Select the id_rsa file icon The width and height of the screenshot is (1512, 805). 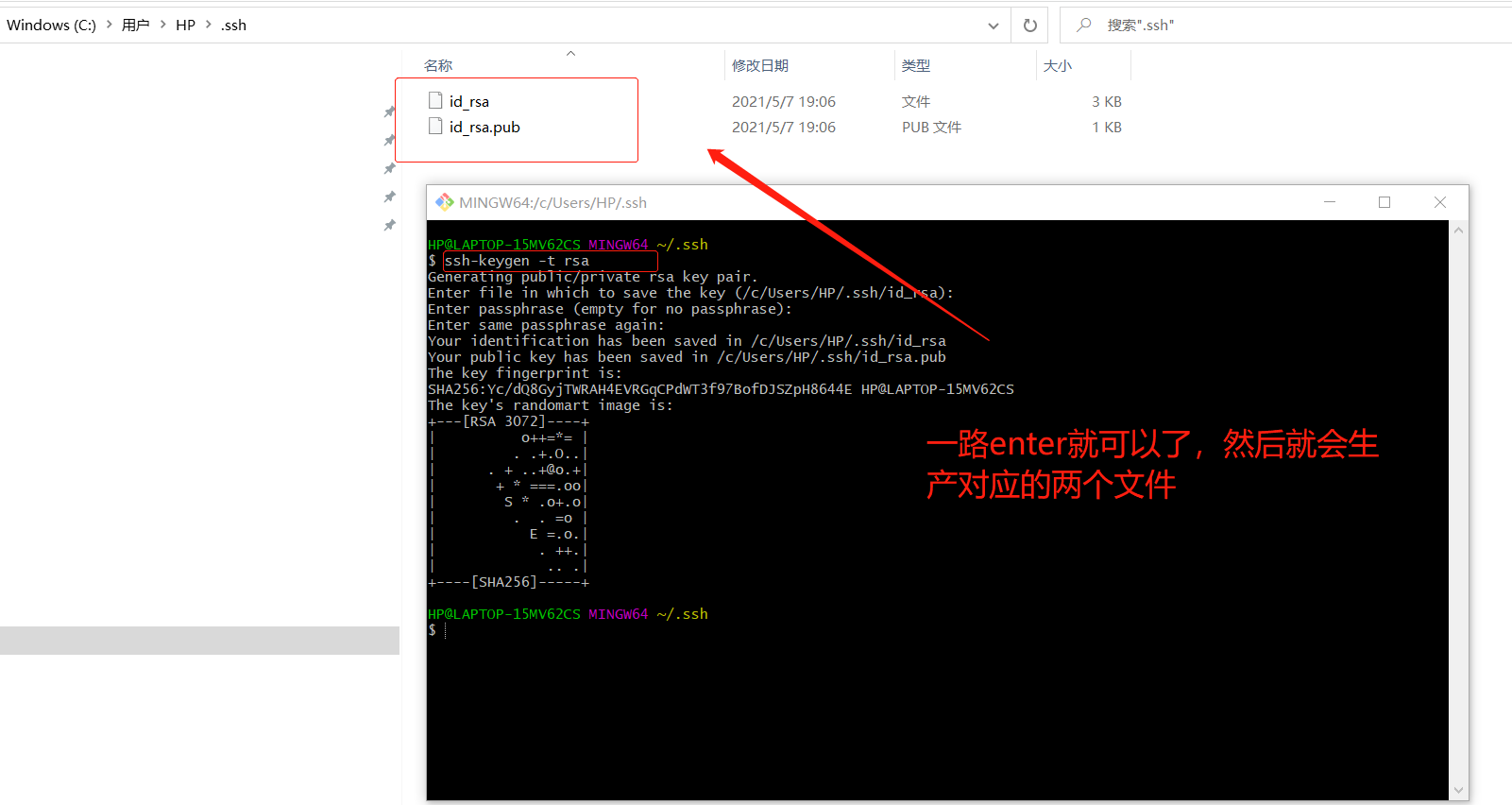pyautogui.click(x=435, y=100)
